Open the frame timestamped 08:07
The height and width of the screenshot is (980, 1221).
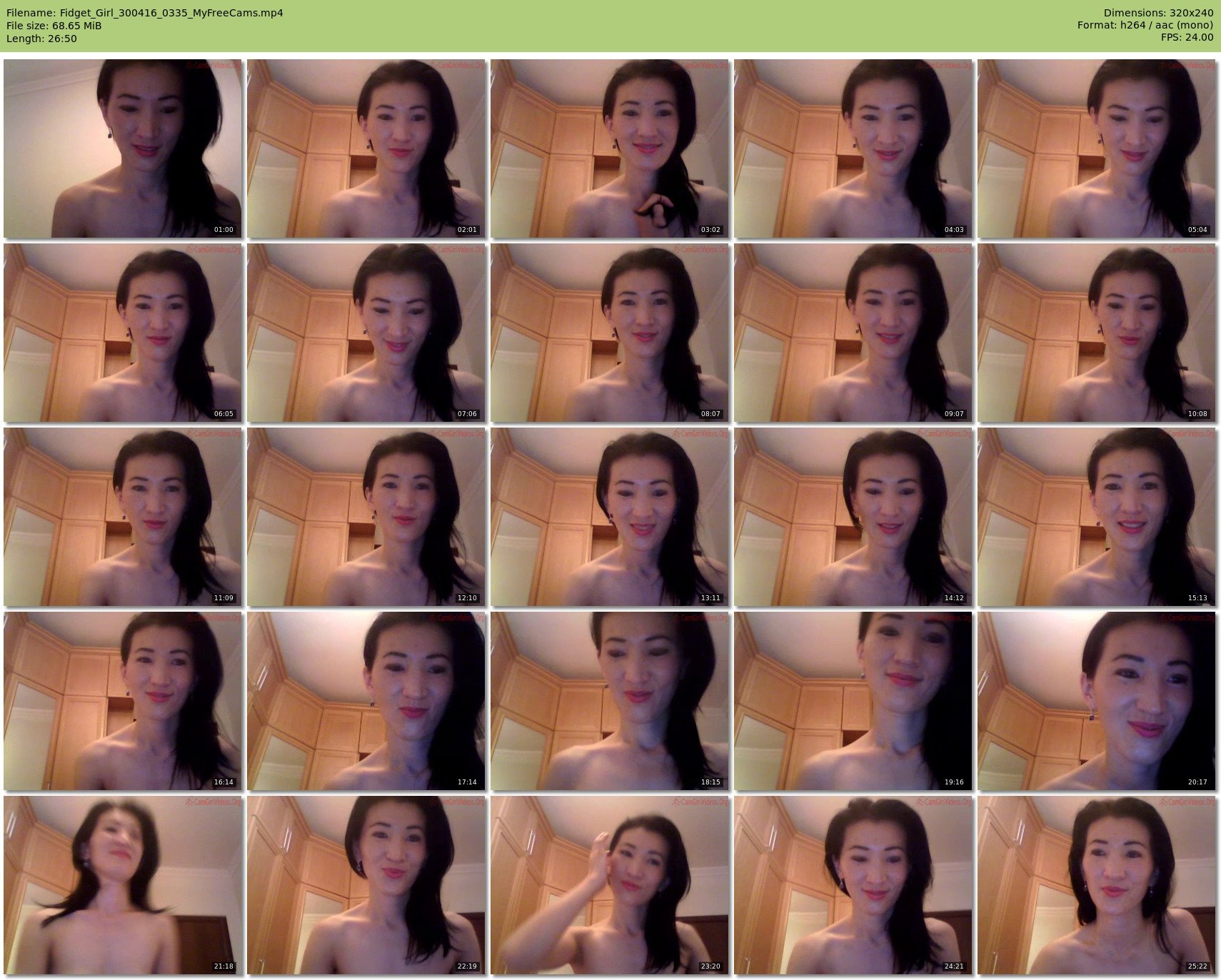[609, 333]
